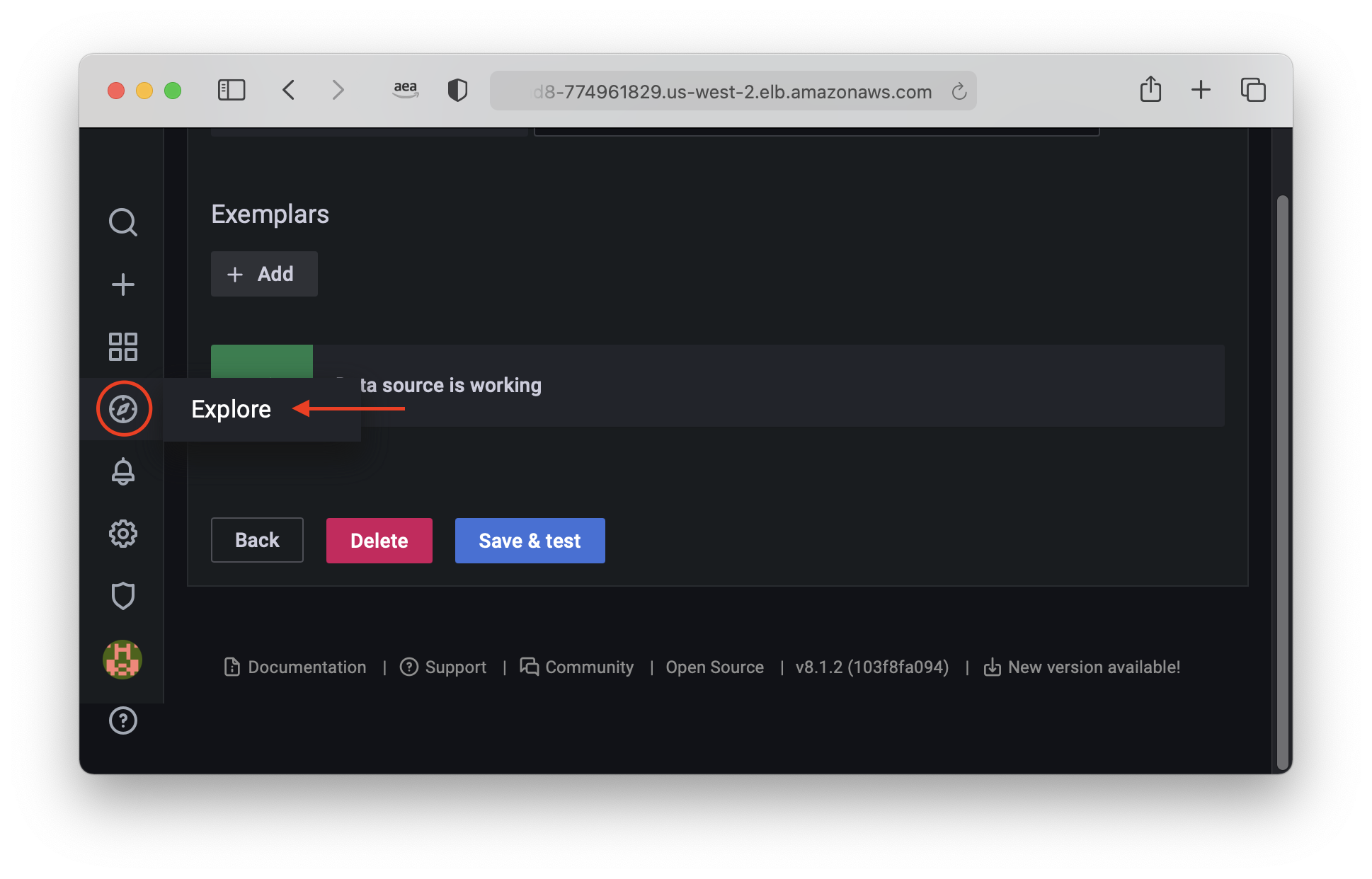The width and height of the screenshot is (1372, 879).
Task: Open the Search panel
Action: 123,221
